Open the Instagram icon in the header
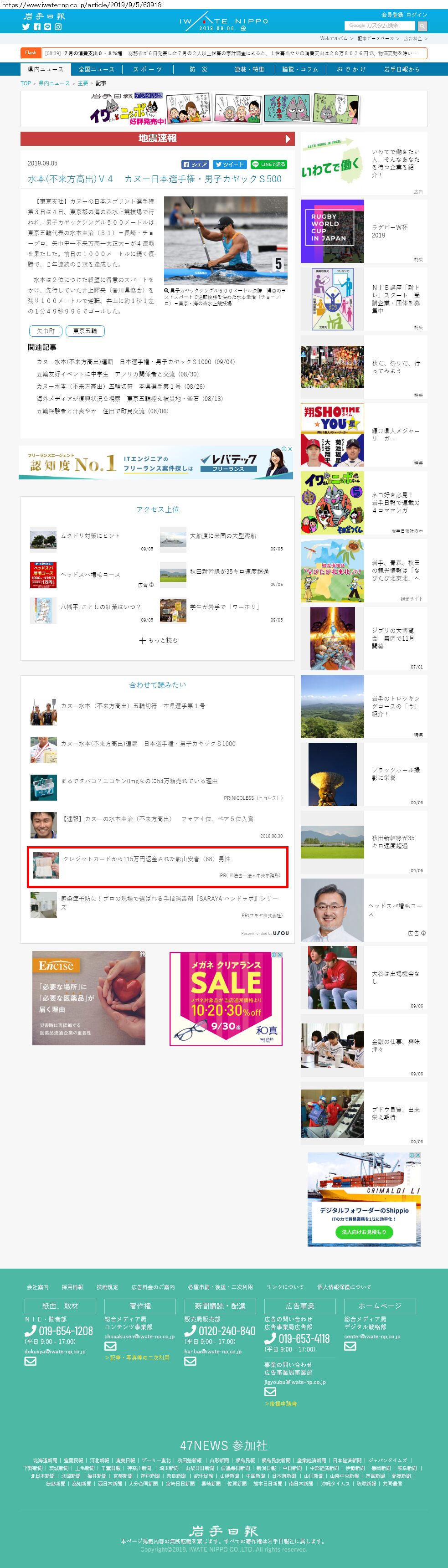Image resolution: width=448 pixels, height=1568 pixels. [x=58, y=27]
